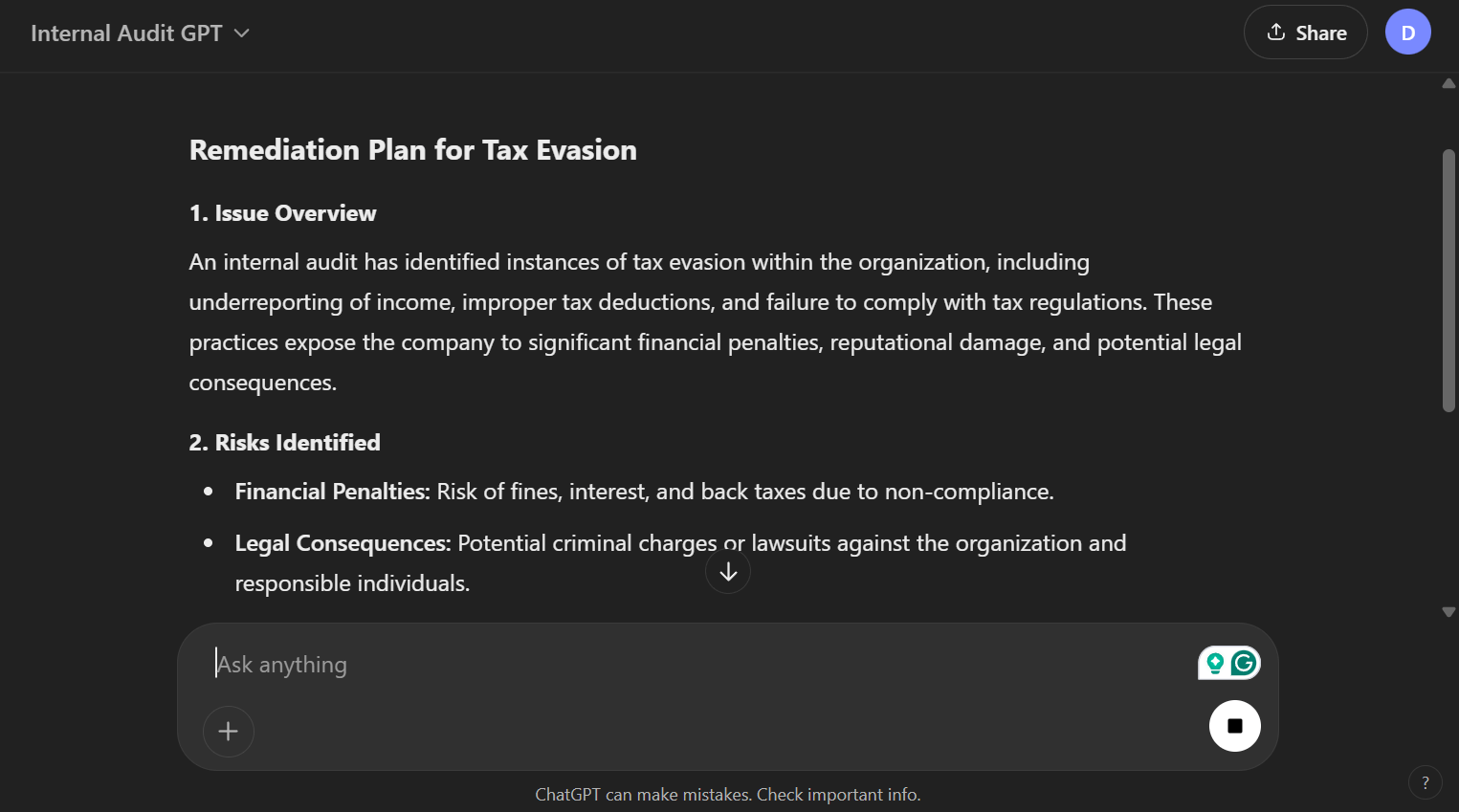Click the plus attach button

(228, 732)
